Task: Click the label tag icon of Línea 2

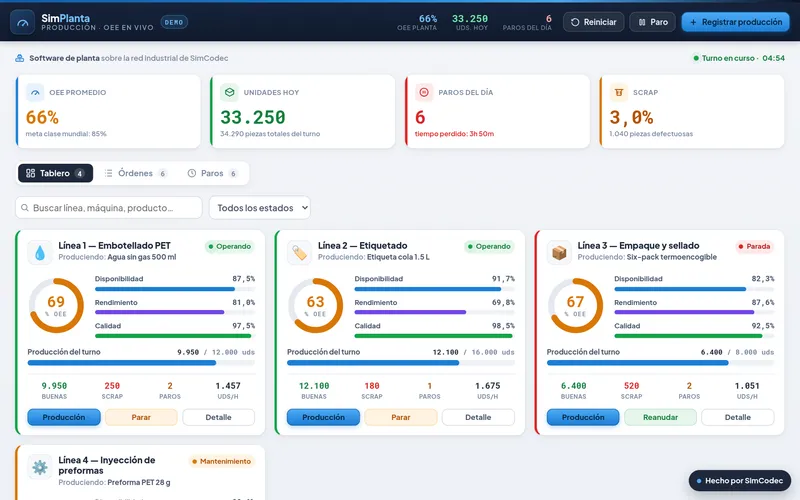Action: (299, 253)
